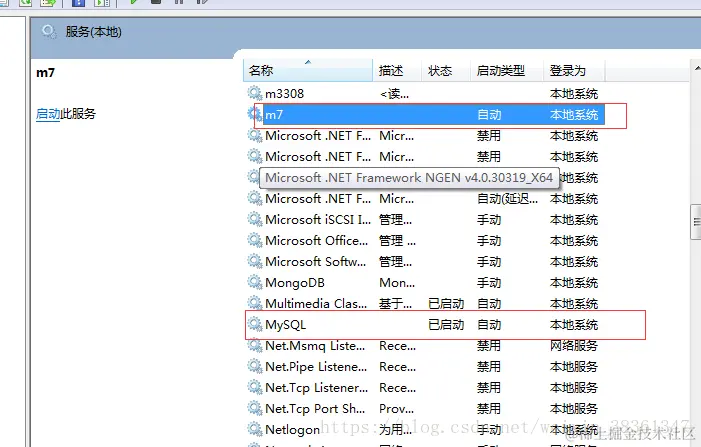Click the 本地服务 login cell of Net.Pipe Listene...
The width and height of the screenshot is (701, 447).
coord(574,367)
